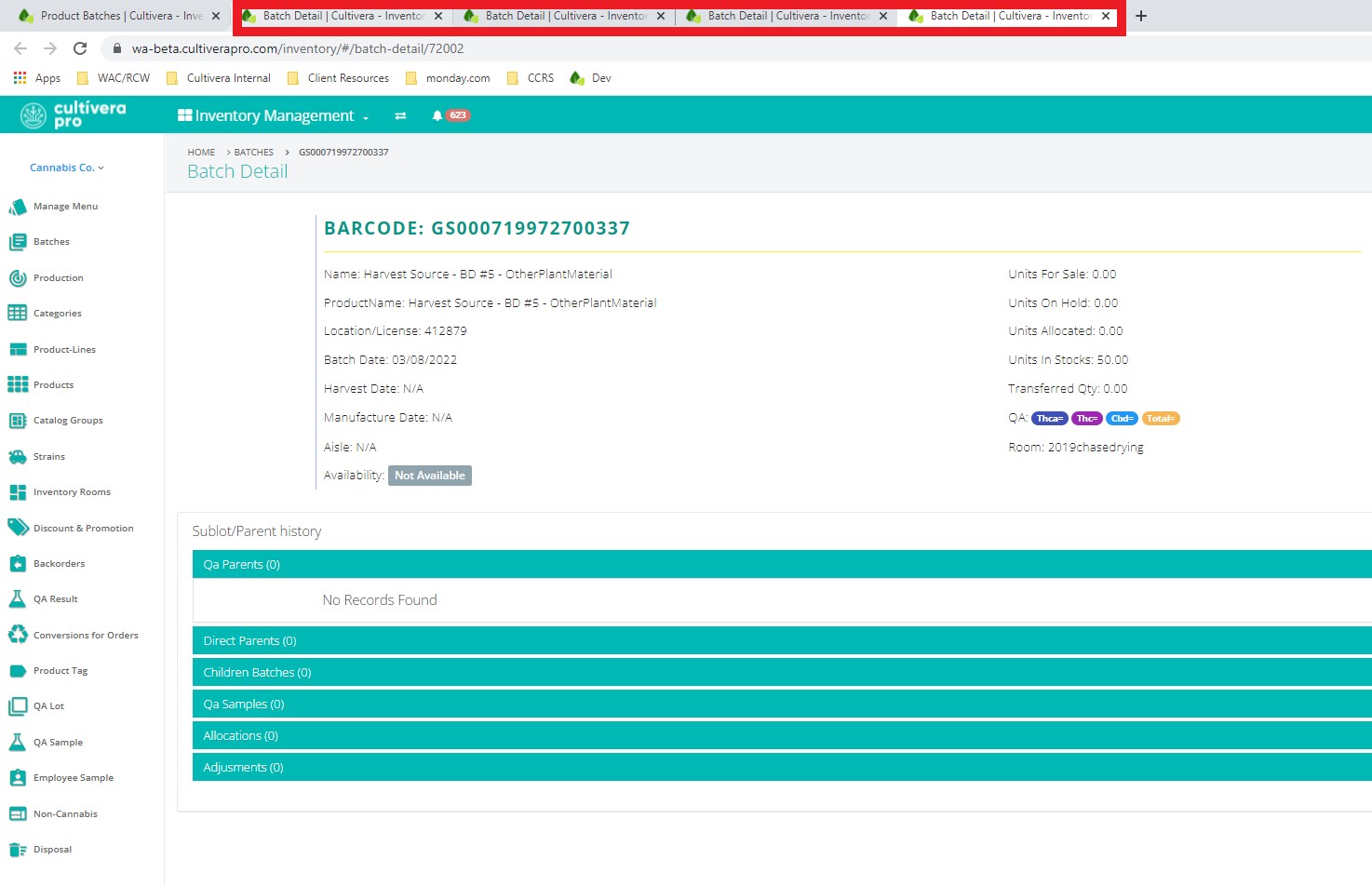Click the browser address bar URL
Viewport: 1372px width, 886px height.
tap(298, 48)
